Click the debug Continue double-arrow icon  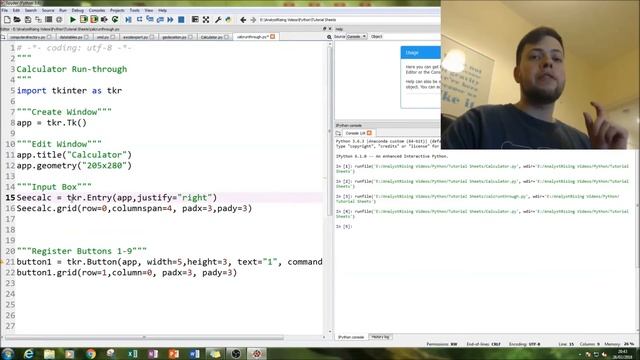170,20
